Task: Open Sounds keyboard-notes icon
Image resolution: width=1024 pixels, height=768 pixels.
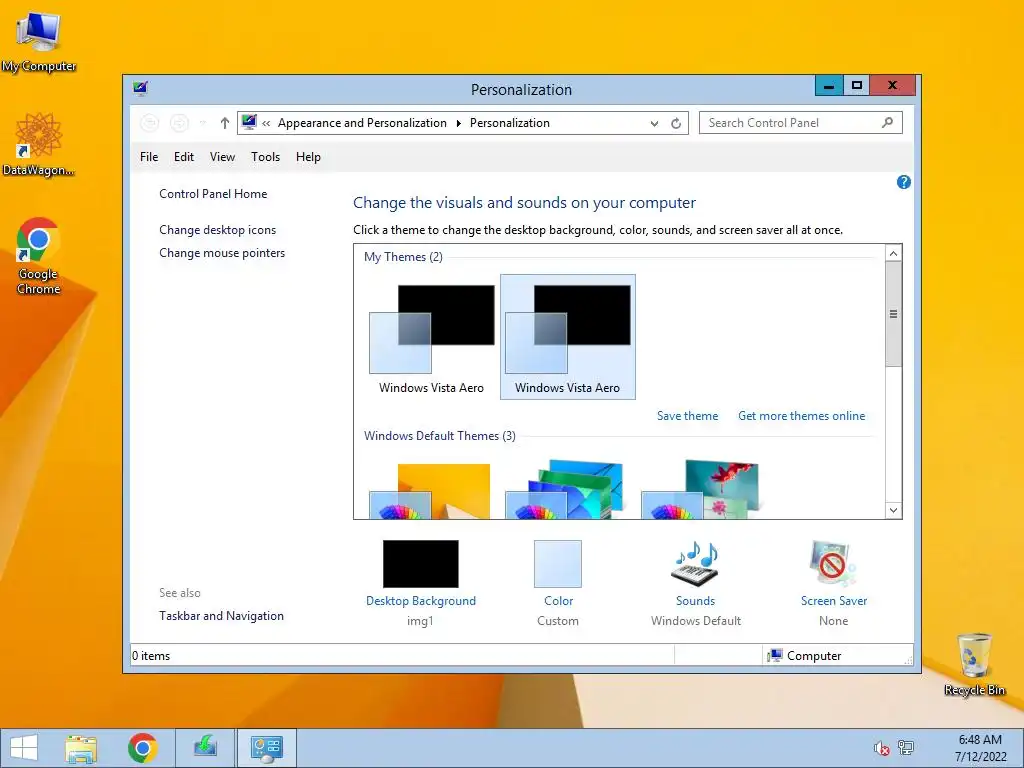Action: pos(696,564)
